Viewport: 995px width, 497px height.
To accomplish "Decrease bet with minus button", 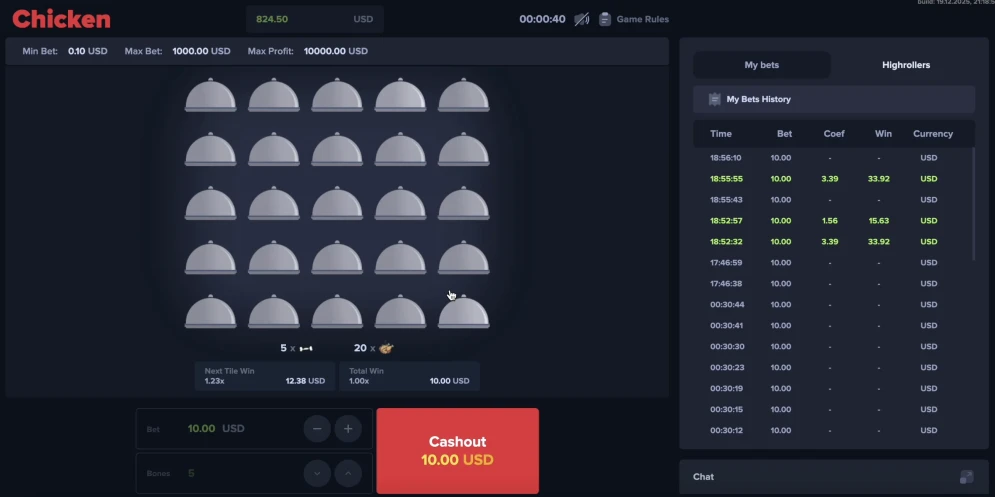I will (317, 429).
